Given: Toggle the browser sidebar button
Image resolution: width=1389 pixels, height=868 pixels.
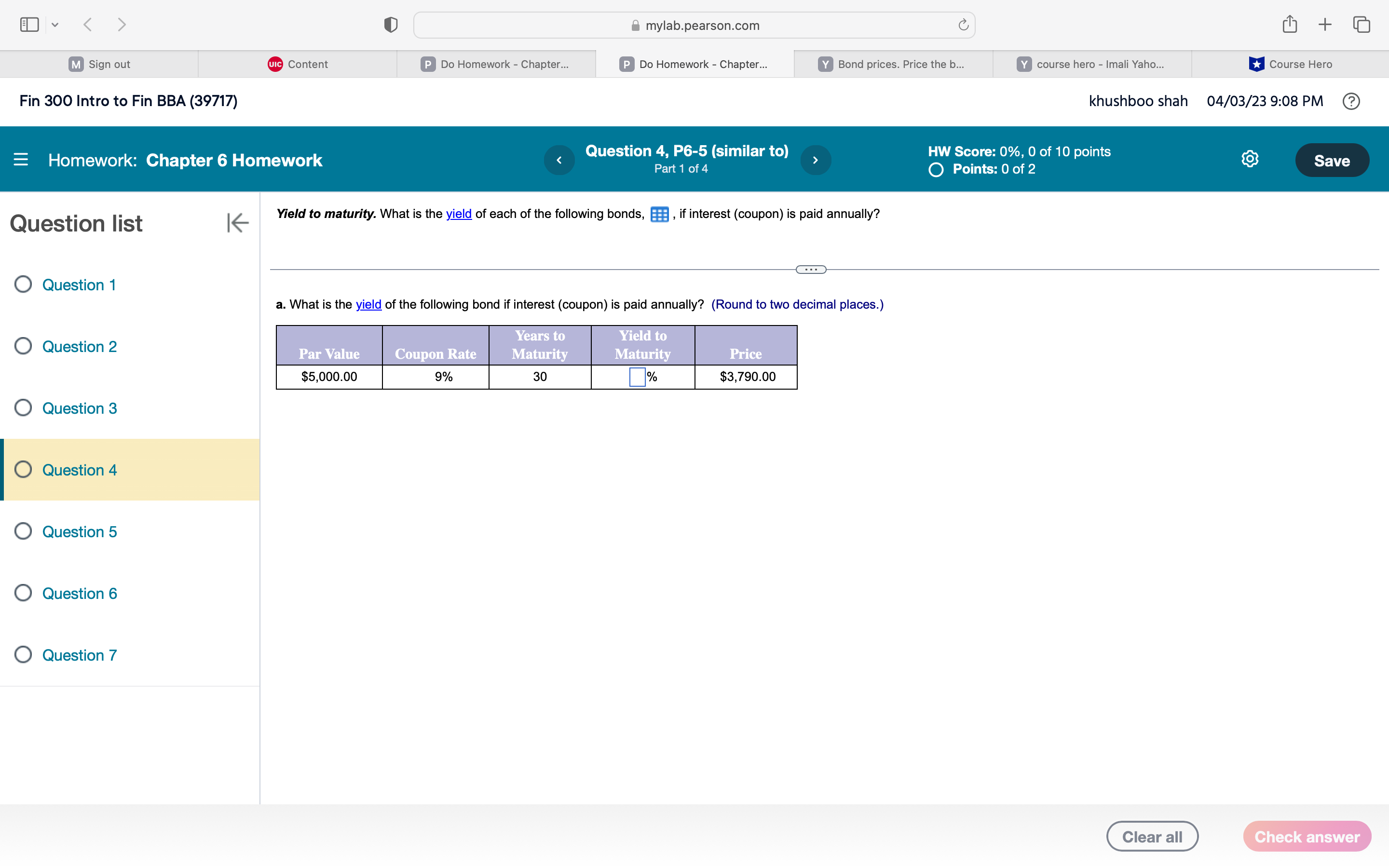Looking at the screenshot, I should tap(29, 25).
